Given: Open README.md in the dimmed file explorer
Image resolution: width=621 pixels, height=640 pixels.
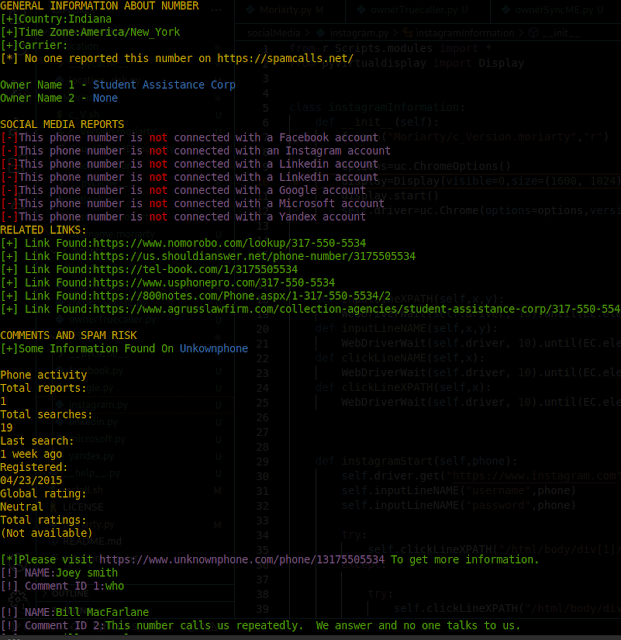Looking at the screenshot, I should point(92,541).
